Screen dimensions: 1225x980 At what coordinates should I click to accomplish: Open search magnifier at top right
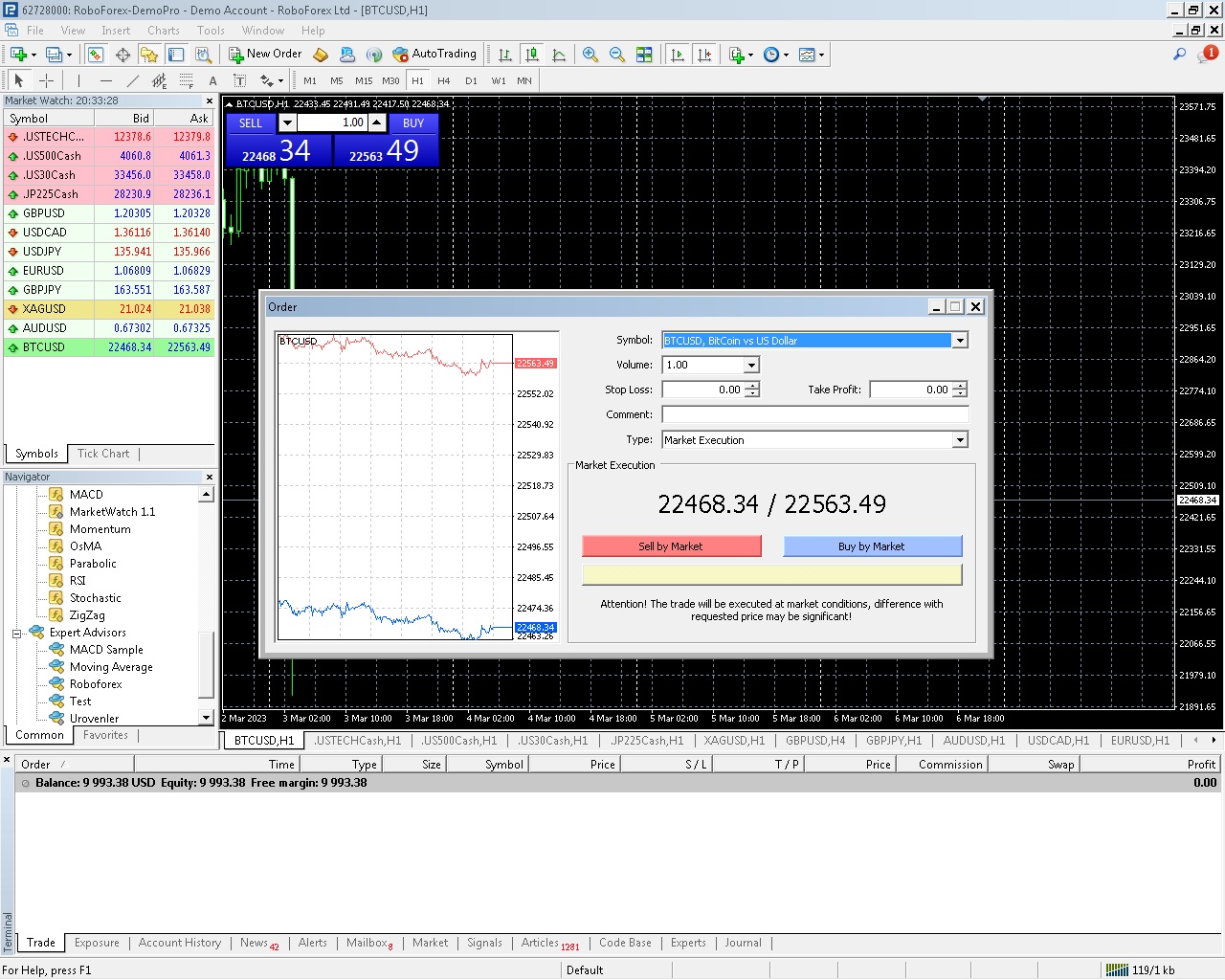pyautogui.click(x=1179, y=55)
